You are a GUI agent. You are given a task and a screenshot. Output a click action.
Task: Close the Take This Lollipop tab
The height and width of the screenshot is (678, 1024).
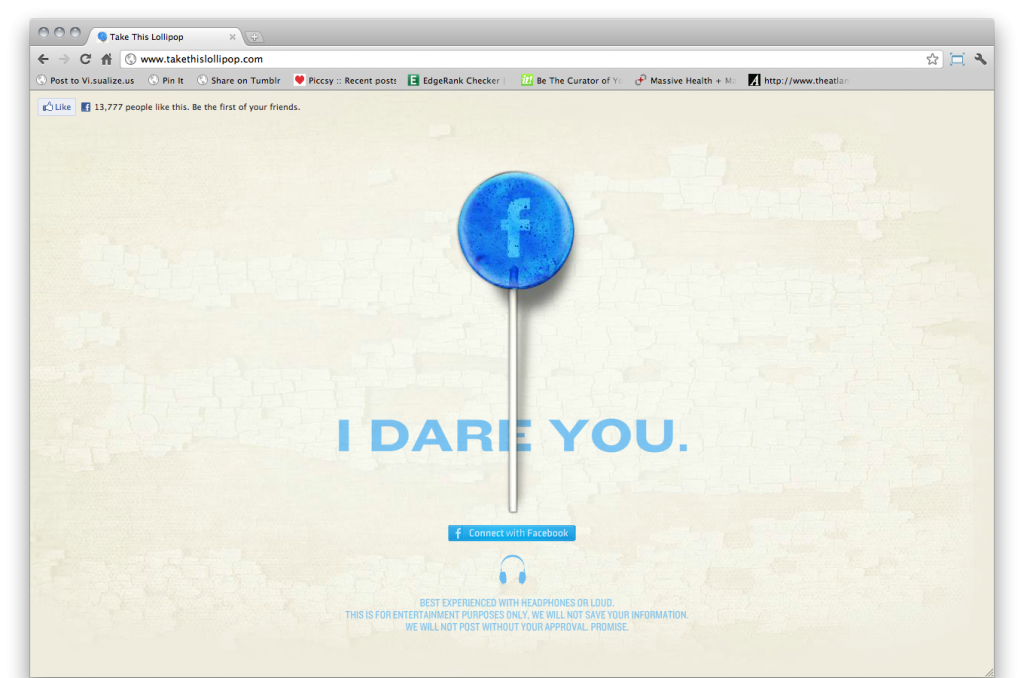click(232, 37)
